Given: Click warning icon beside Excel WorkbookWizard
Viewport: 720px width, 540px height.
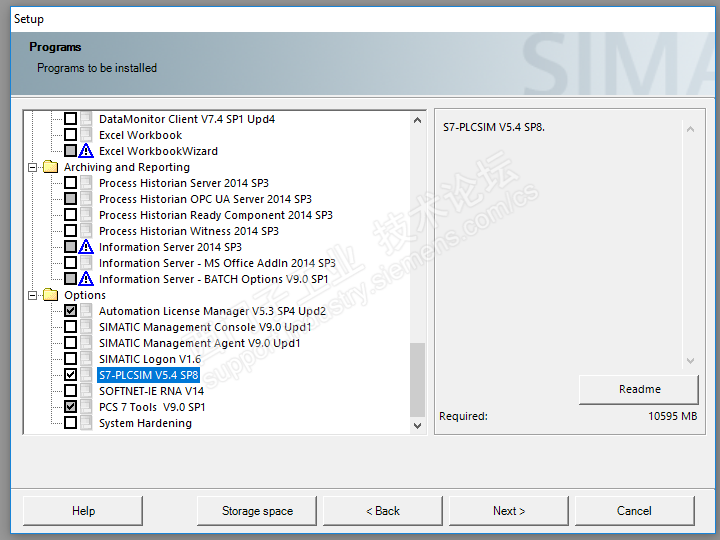Looking at the screenshot, I should [86, 151].
